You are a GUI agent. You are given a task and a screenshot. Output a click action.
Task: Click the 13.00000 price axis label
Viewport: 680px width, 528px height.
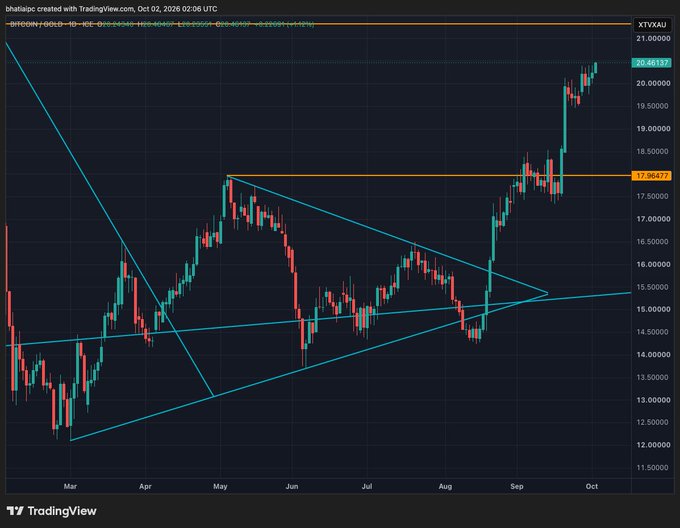tap(653, 400)
